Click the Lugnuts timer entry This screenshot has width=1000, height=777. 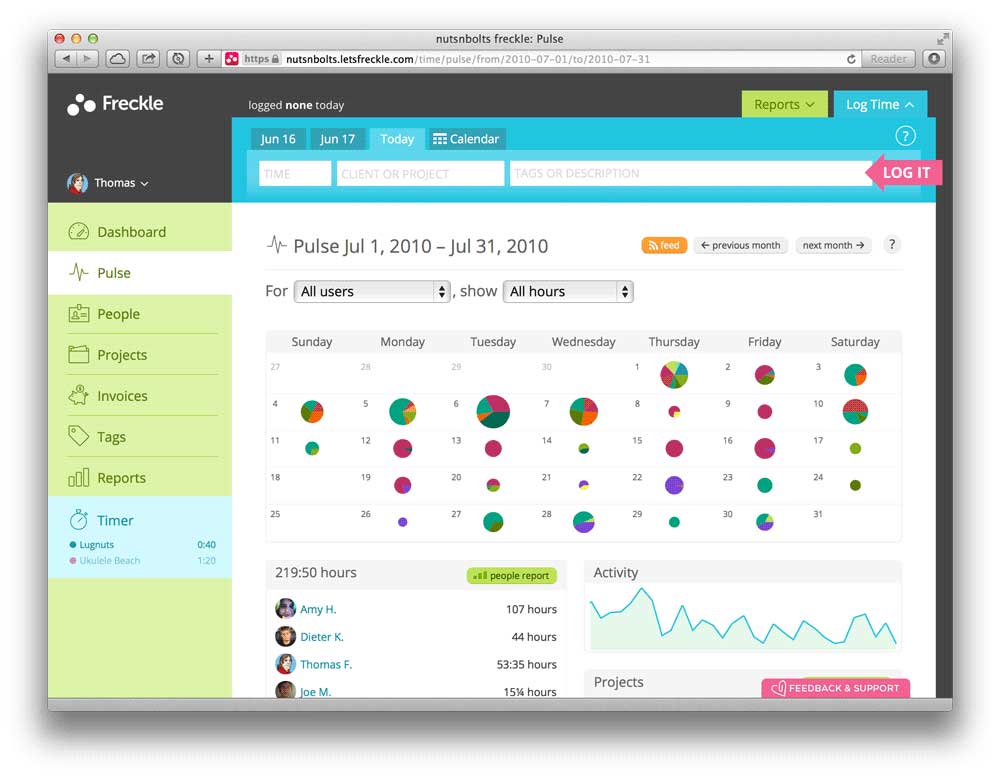coord(142,545)
